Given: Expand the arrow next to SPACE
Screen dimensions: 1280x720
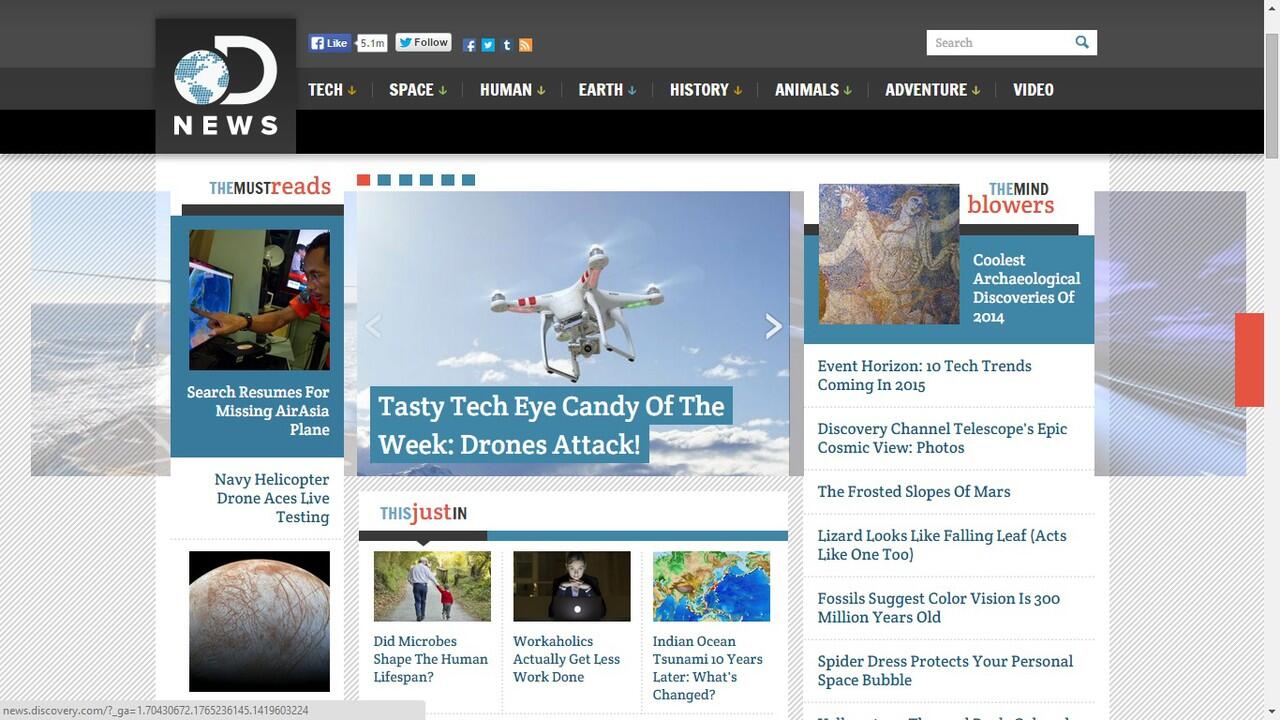Looking at the screenshot, I should pos(443,90).
